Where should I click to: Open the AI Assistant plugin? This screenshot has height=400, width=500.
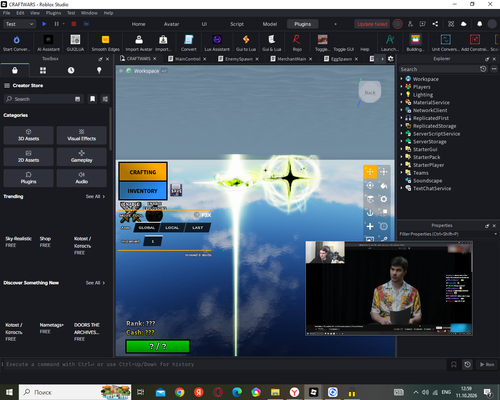48,43
